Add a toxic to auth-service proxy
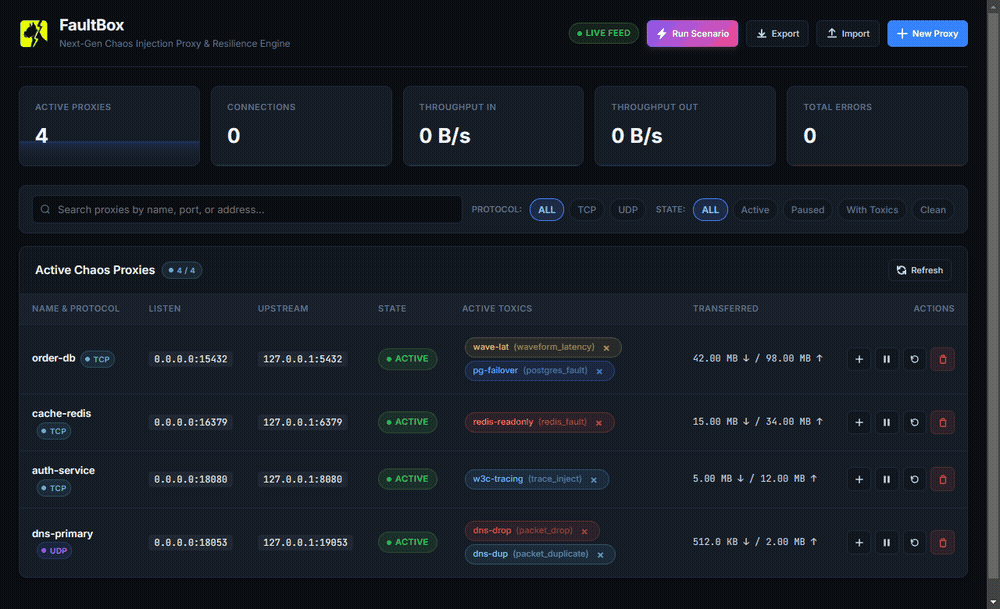1000x609 pixels. pos(859,479)
